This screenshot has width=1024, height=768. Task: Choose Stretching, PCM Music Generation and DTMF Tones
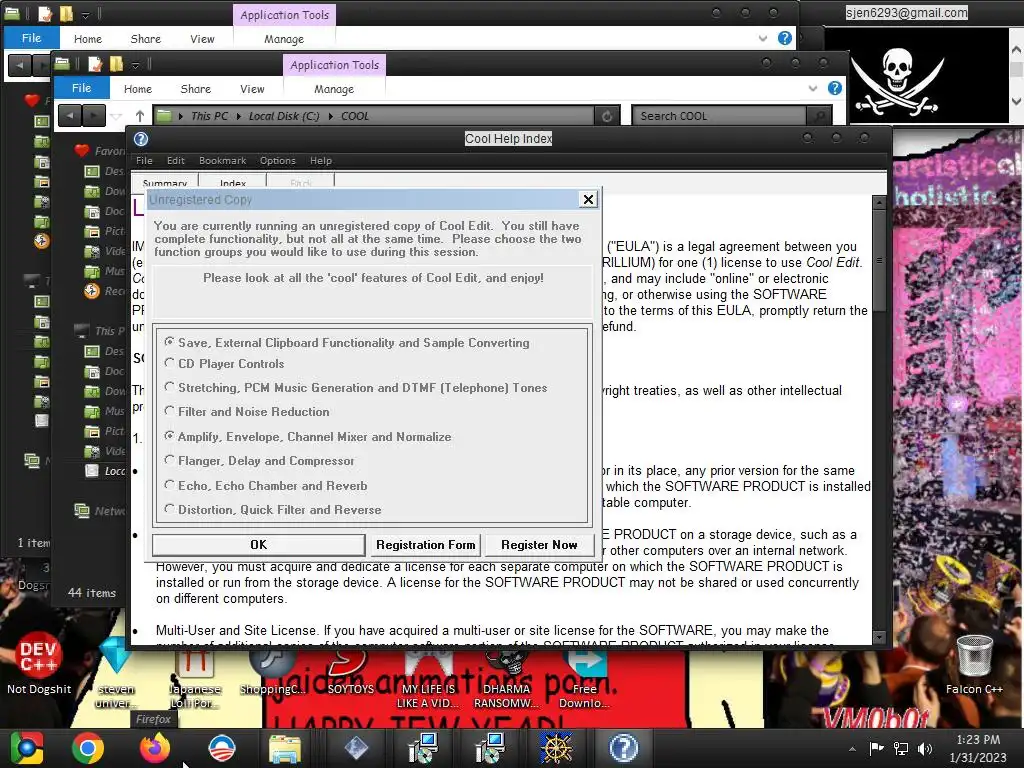tap(170, 387)
